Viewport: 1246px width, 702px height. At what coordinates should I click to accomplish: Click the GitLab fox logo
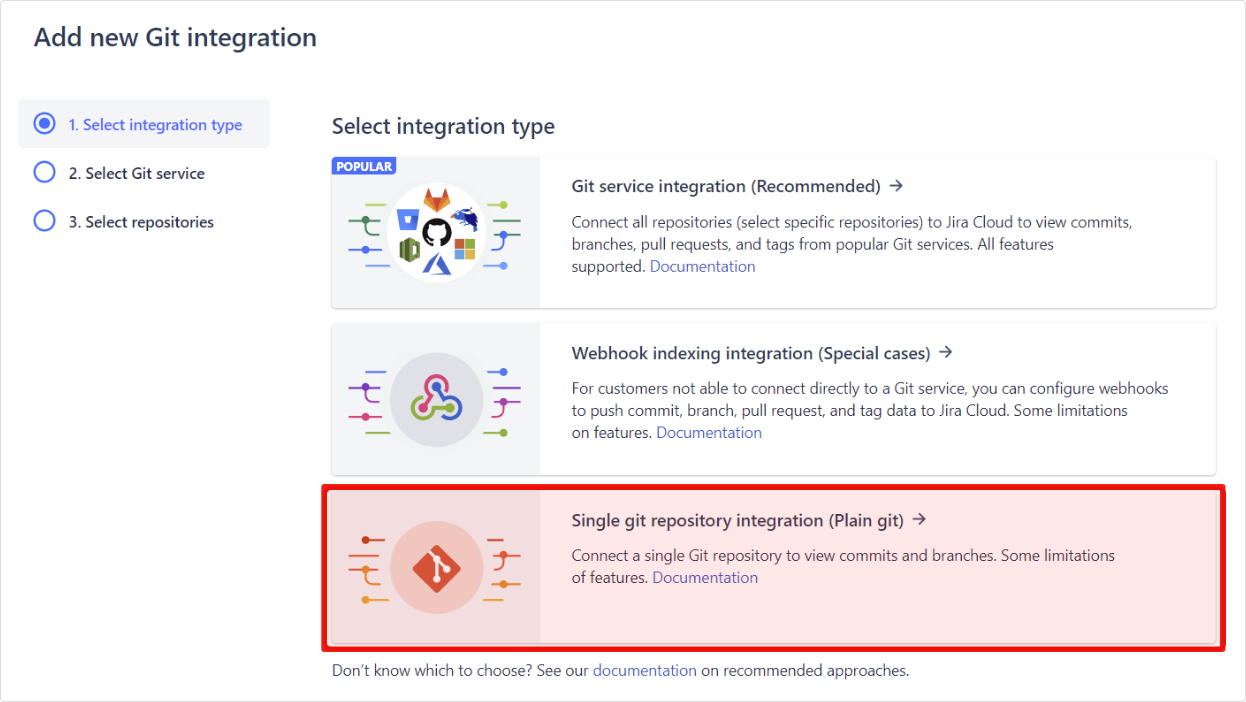(437, 199)
